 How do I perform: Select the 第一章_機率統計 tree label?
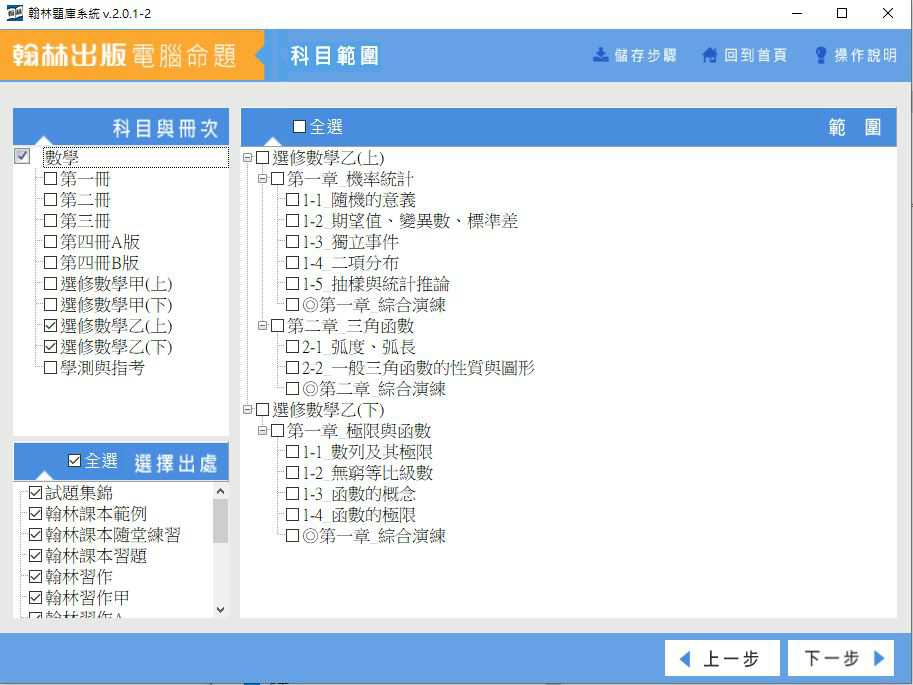350,179
